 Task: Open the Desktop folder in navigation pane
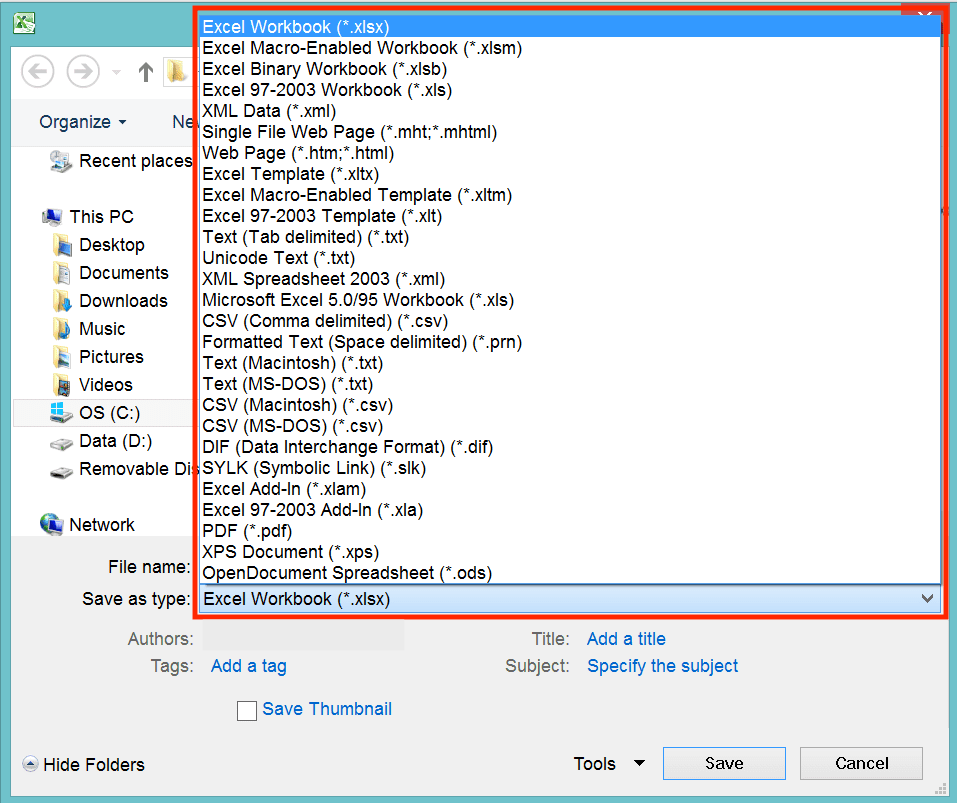point(99,245)
